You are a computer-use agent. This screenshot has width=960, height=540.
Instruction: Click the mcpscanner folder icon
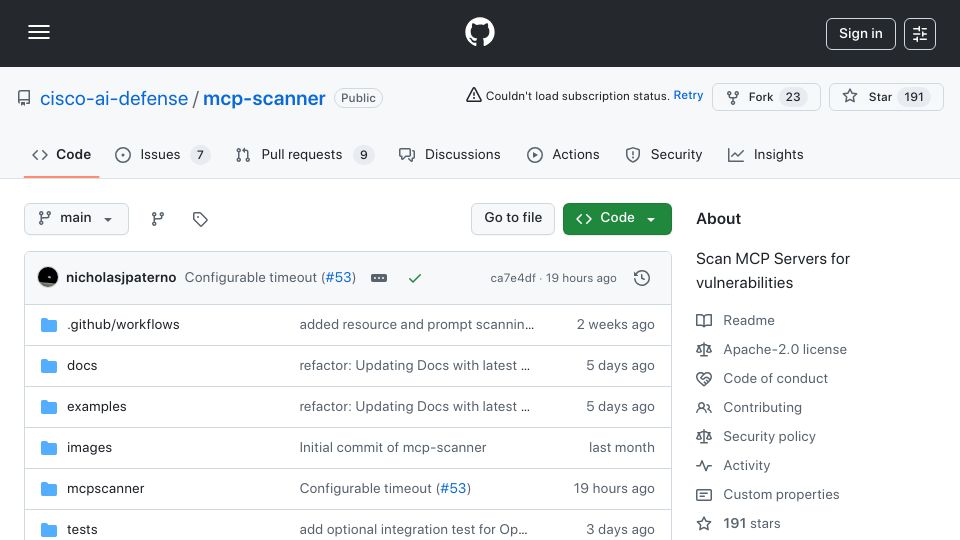[49, 489]
